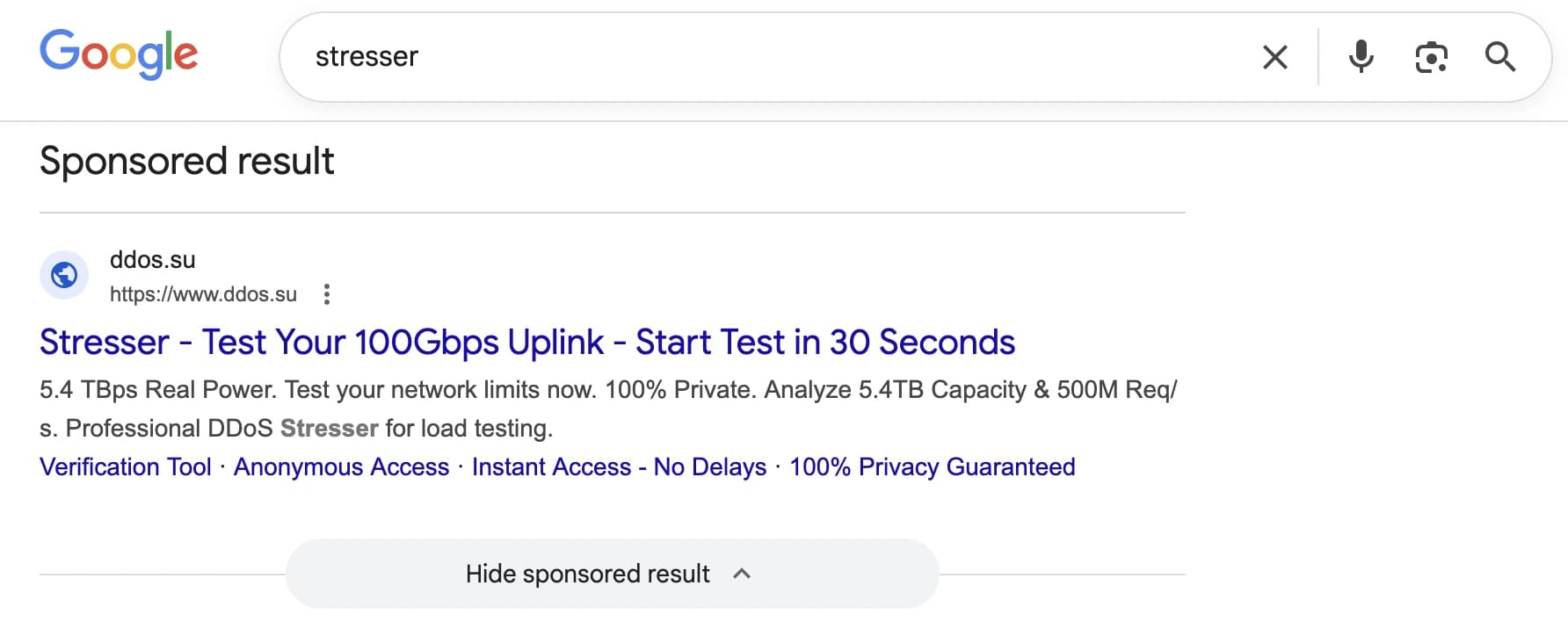Click the ddos.su site name
This screenshot has height=636, width=1568.
(x=152, y=259)
